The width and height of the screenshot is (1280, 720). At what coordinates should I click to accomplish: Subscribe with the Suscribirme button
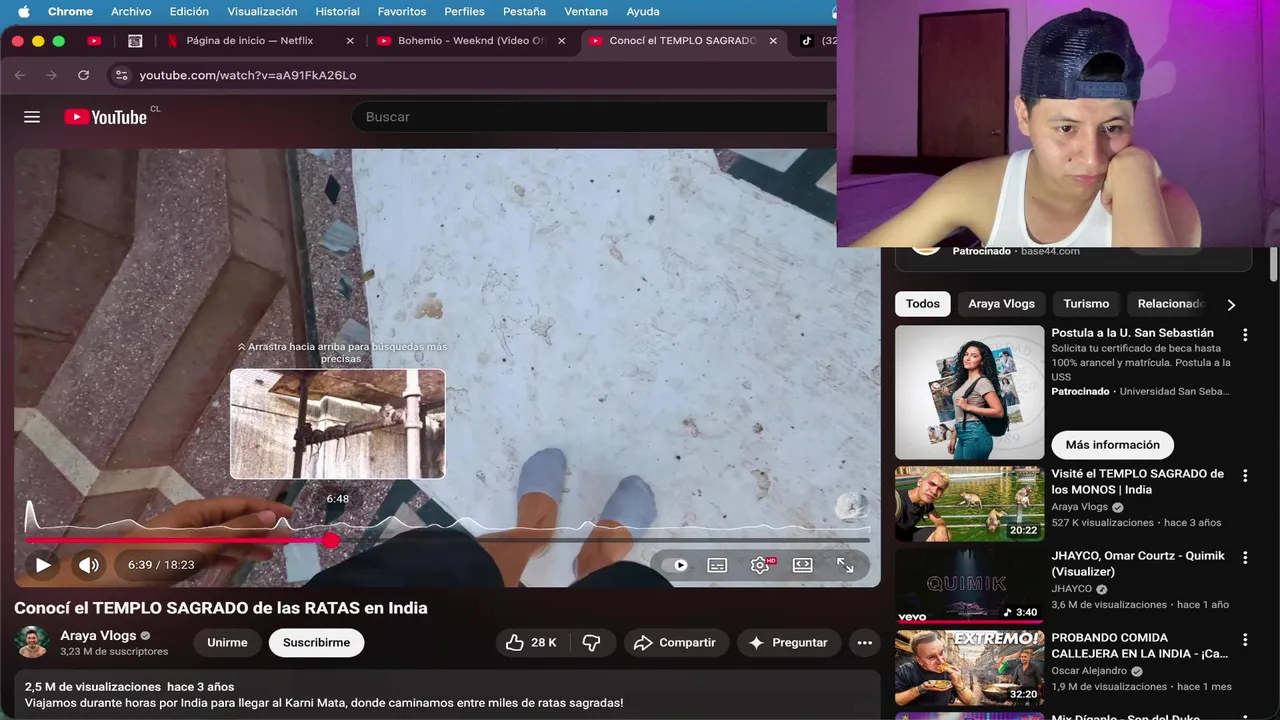316,643
